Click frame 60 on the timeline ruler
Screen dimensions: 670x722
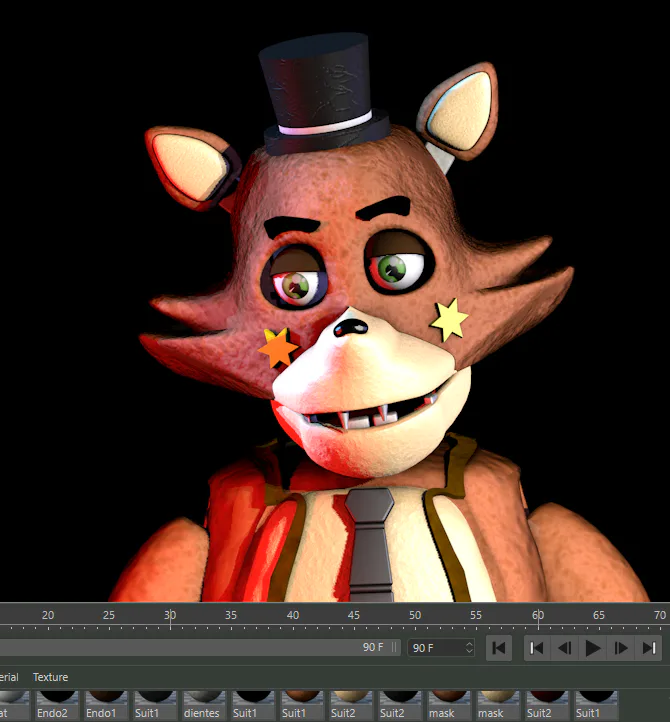click(538, 615)
